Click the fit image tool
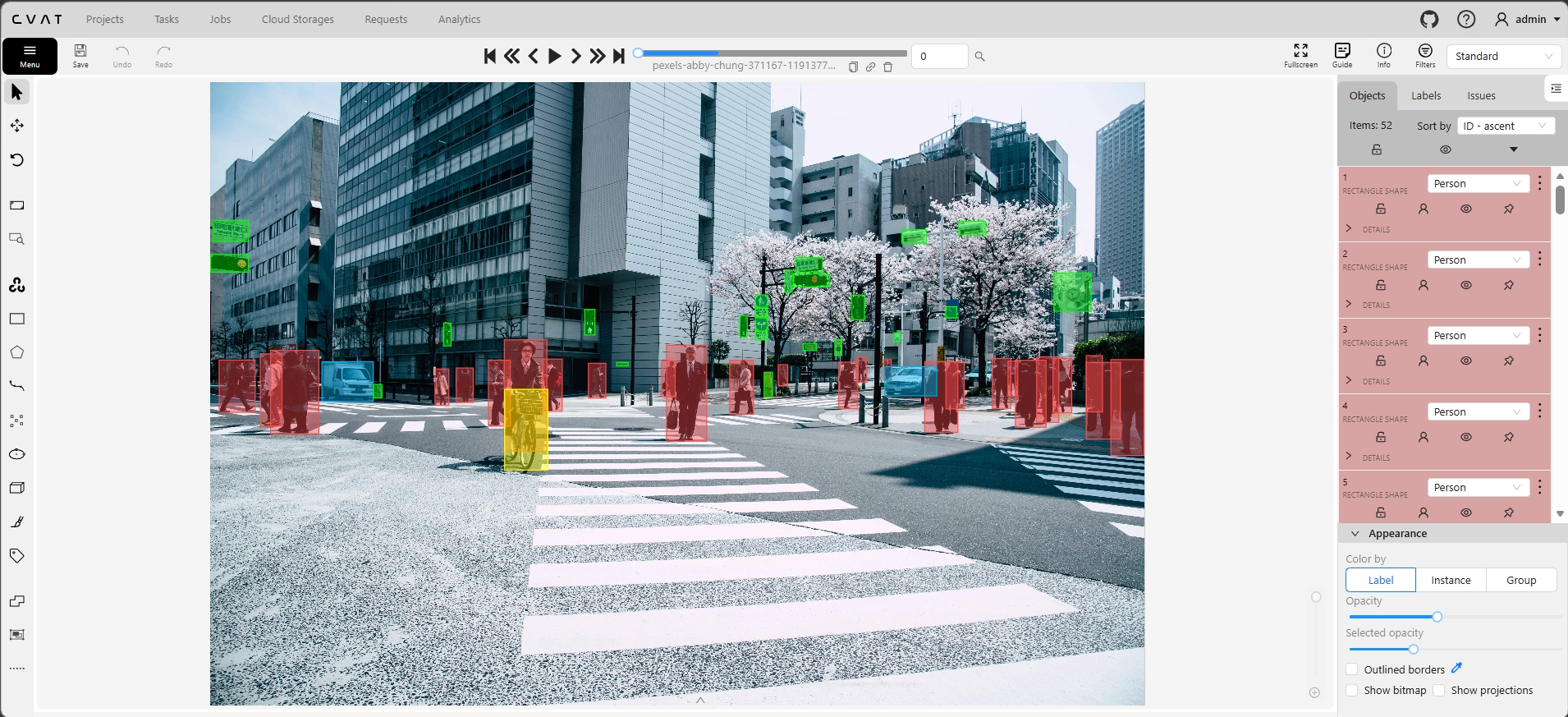 click(17, 205)
